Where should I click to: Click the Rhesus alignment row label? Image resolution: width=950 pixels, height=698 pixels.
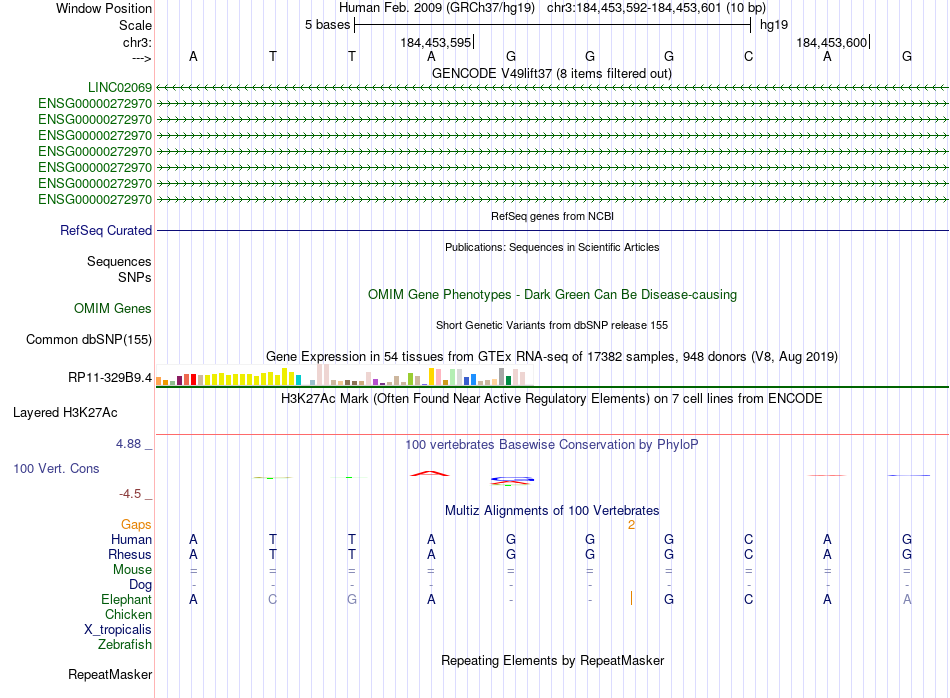(130, 554)
